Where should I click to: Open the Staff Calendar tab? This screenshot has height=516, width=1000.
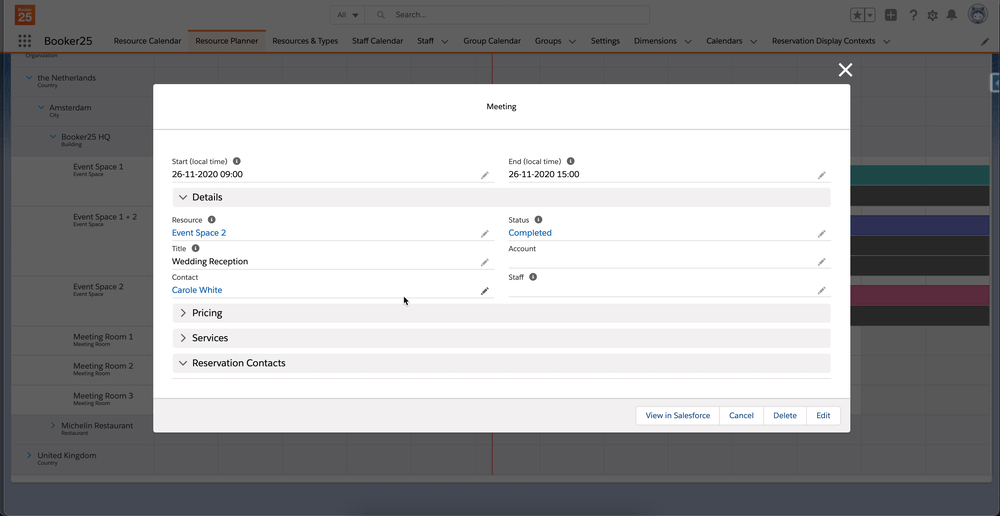coord(377,41)
